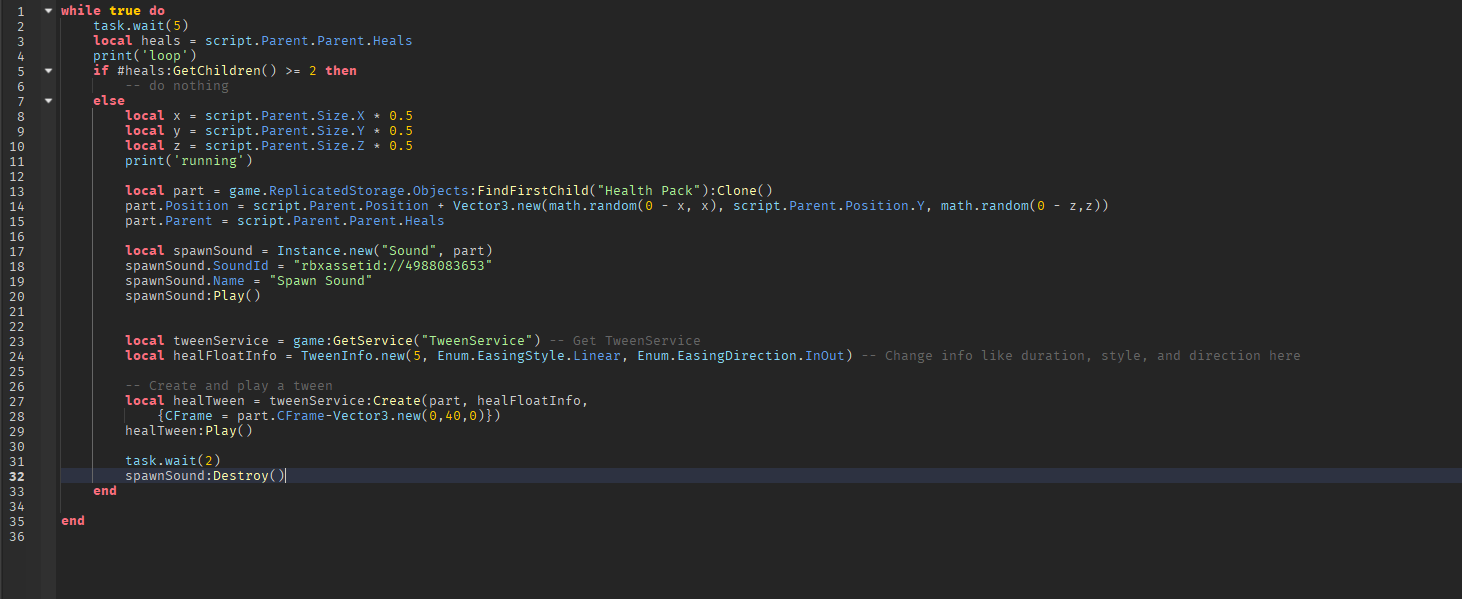The width and height of the screenshot is (1462, 599).
Task: Click line number 23 in the gutter
Action: [x=17, y=341]
